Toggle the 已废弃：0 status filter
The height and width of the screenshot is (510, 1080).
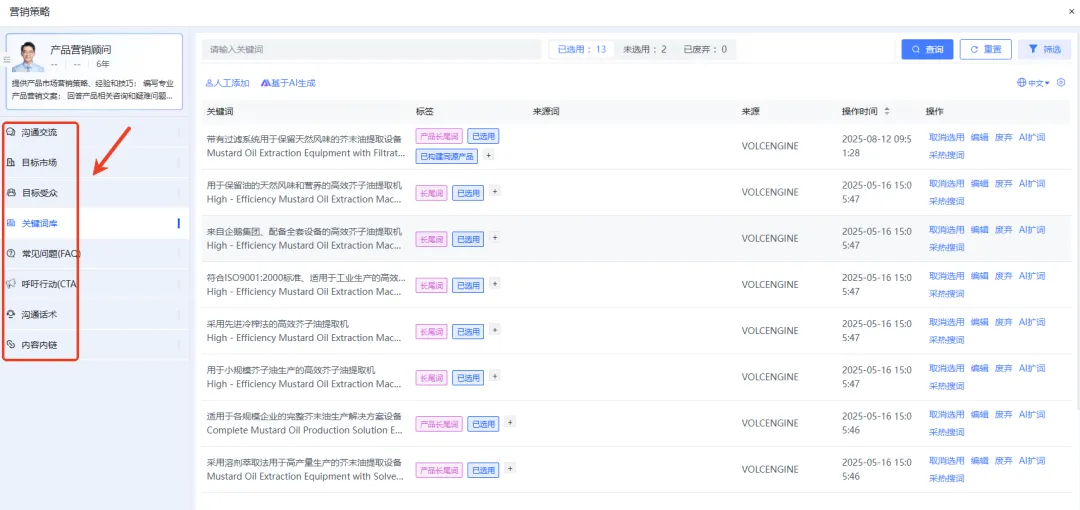tap(704, 49)
